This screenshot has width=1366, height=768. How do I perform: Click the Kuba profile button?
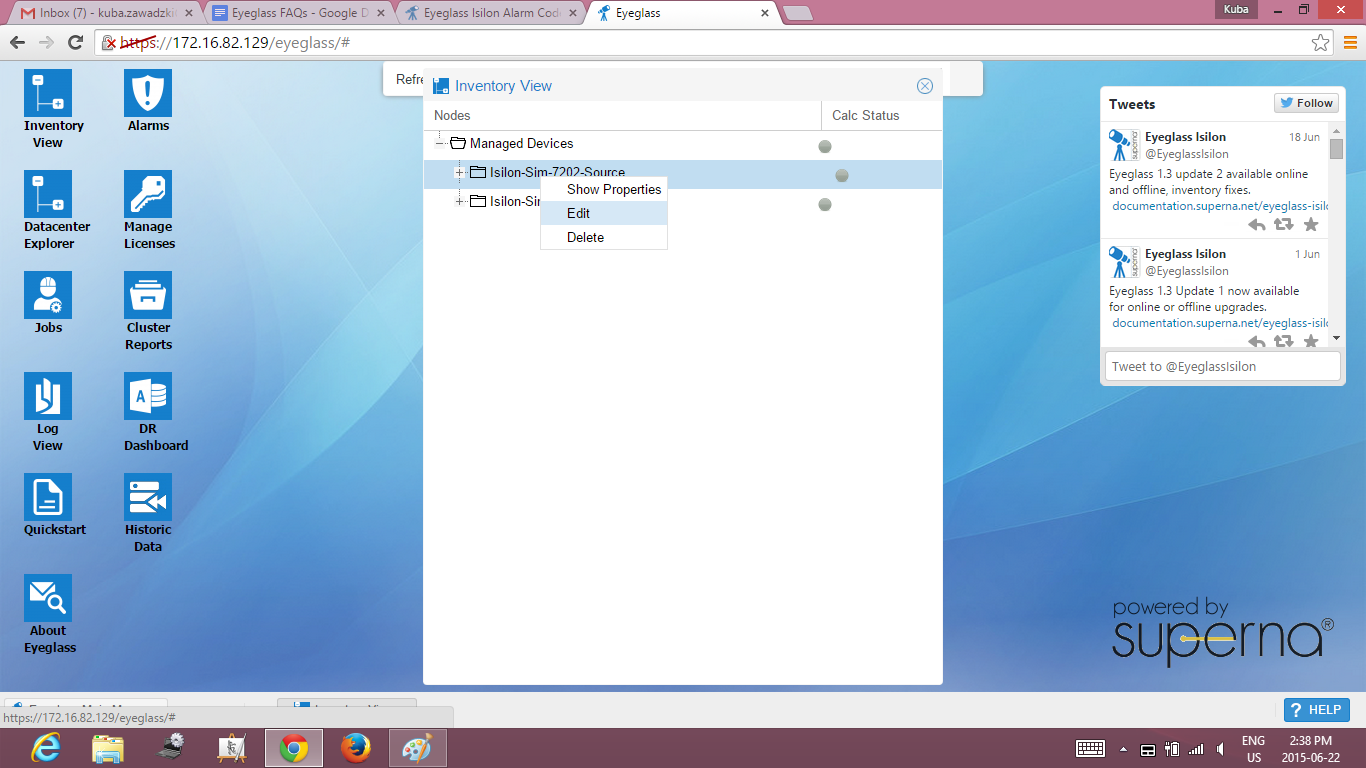pos(1234,9)
